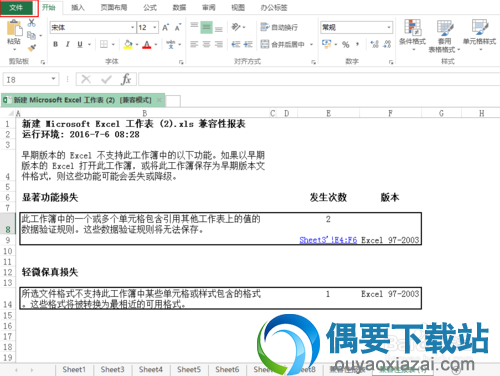Switch to the 页面布局 ribbon tab

(114, 7)
